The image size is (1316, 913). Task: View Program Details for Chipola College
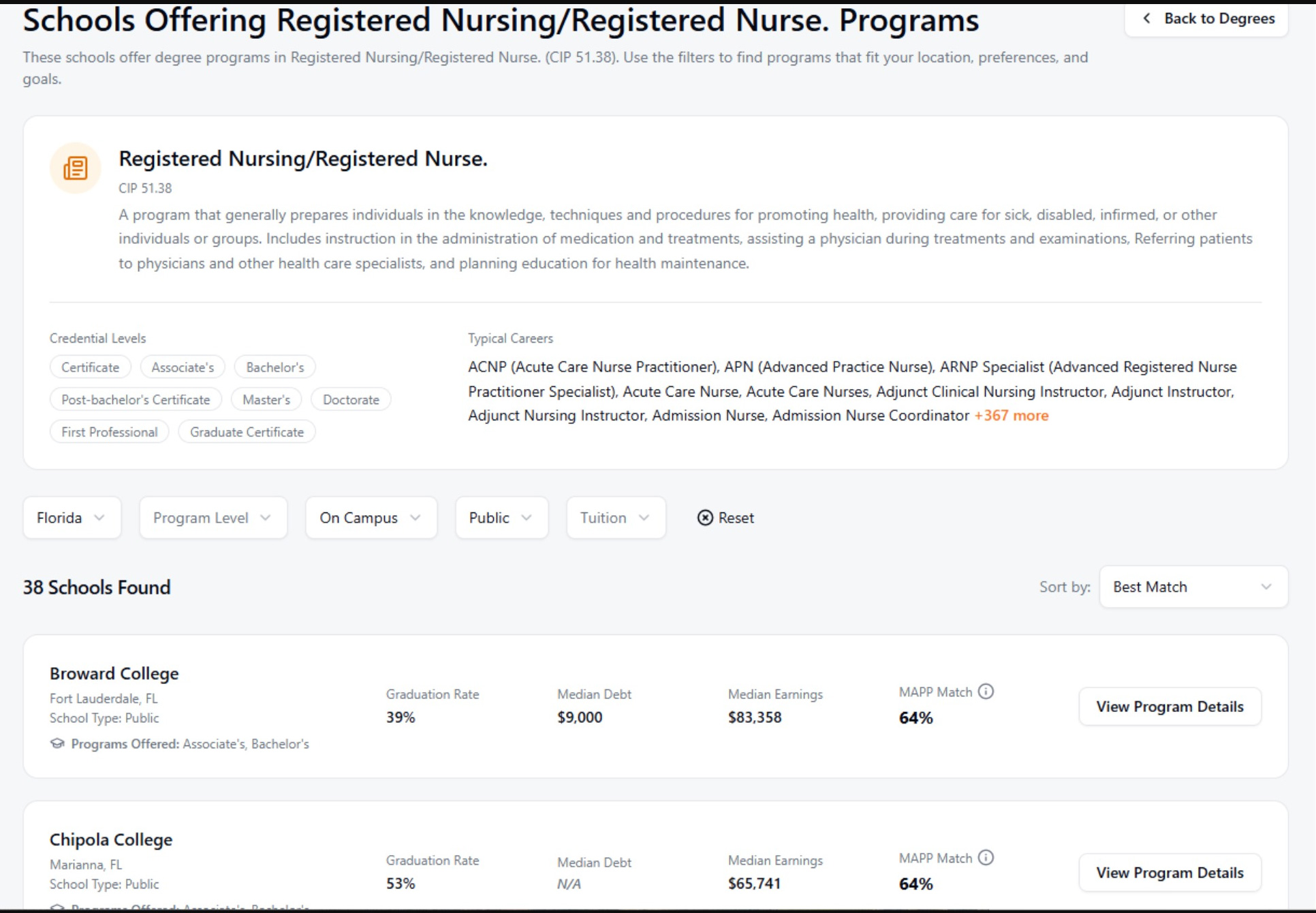click(1170, 873)
